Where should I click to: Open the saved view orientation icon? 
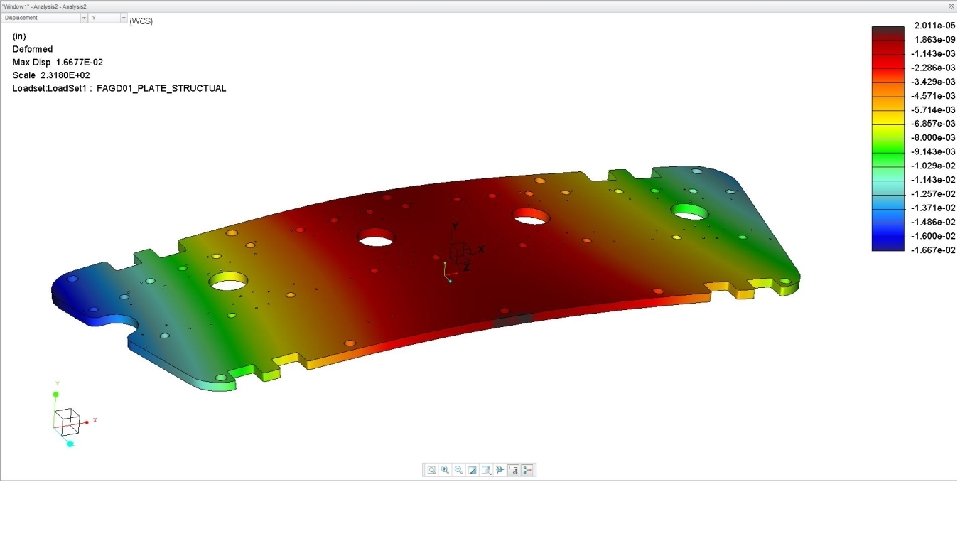[x=486, y=470]
